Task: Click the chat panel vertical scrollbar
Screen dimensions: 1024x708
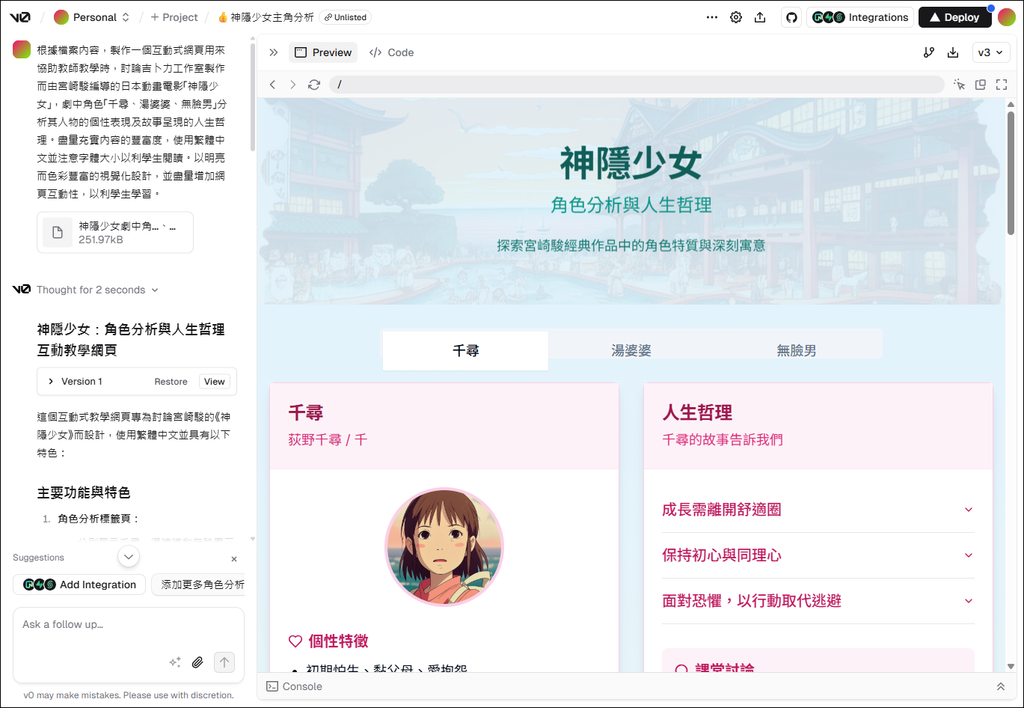Action: pos(253,98)
